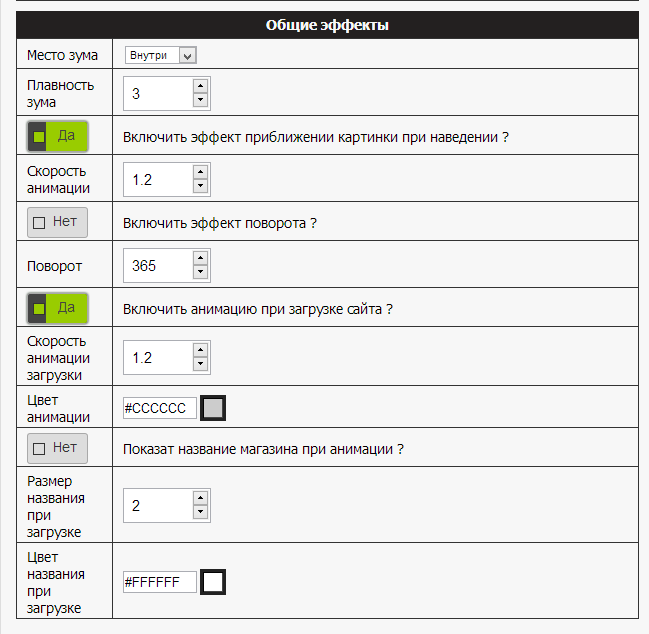Viewport: 649px width, 634px height.
Task: Disable the image zoom on hover toggle
Action: pos(58,136)
